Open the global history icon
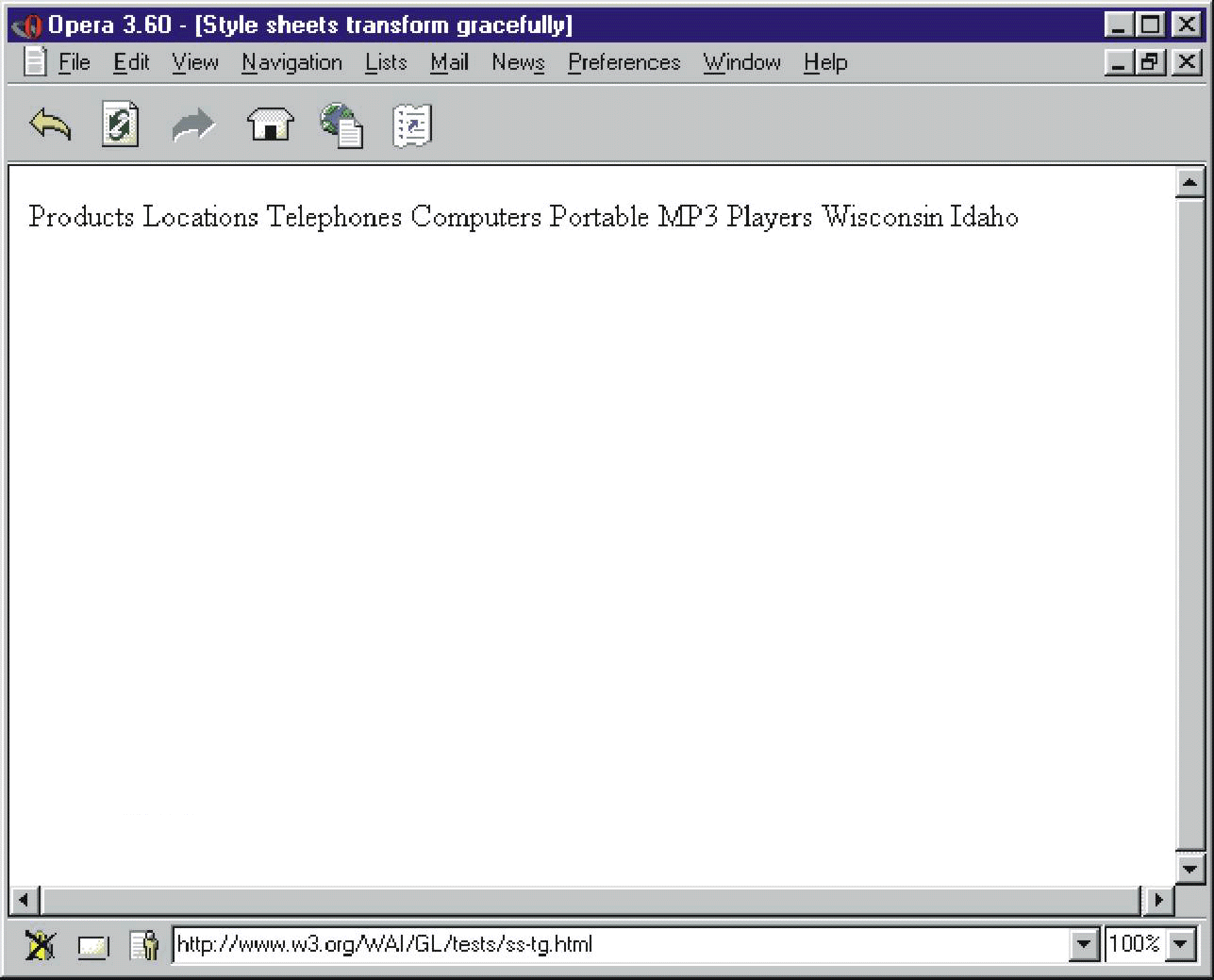 point(341,123)
